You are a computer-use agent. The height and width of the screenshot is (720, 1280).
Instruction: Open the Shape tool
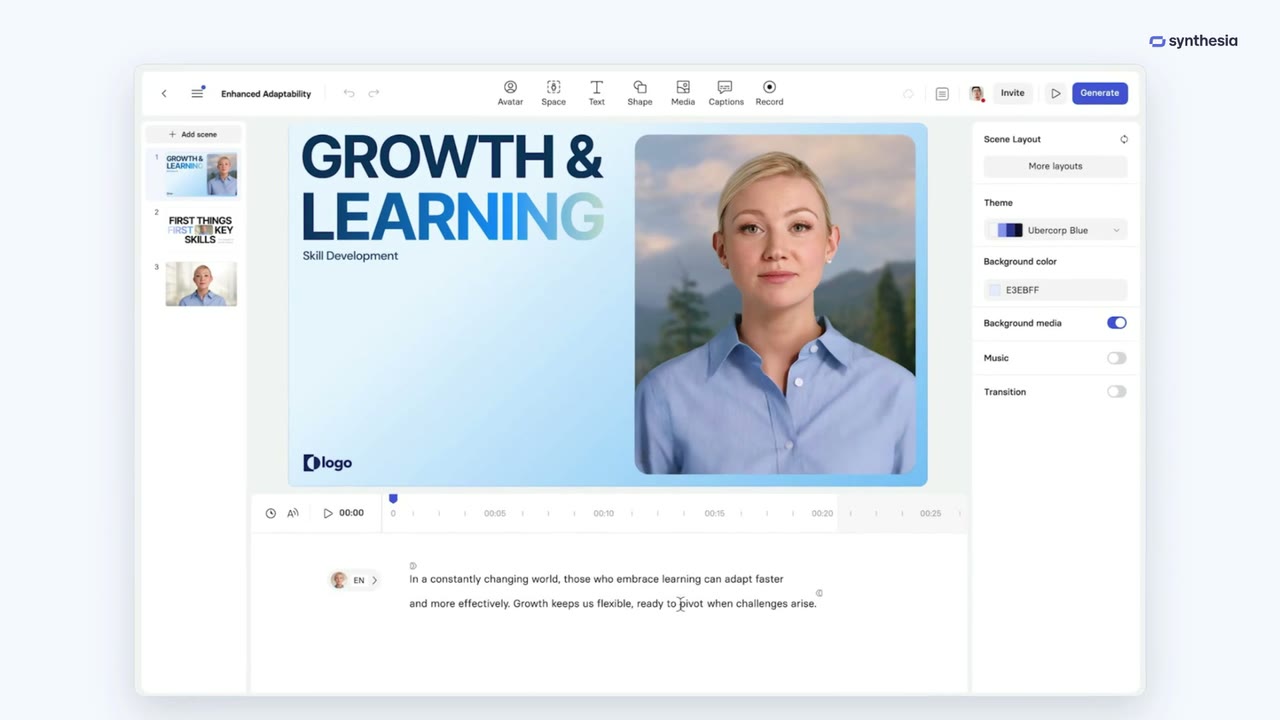coord(640,93)
